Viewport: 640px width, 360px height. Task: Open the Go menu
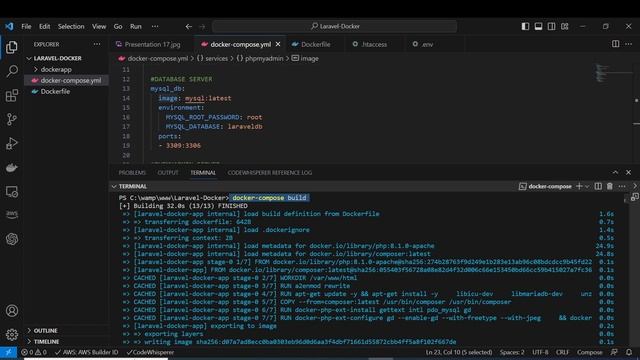tap(118, 27)
